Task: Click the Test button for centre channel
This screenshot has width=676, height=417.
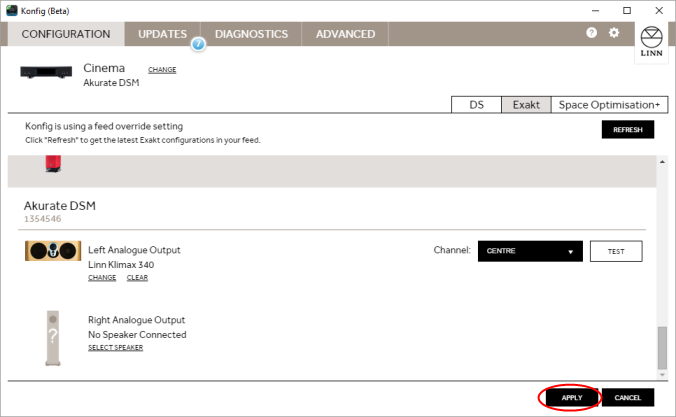Action: 616,251
